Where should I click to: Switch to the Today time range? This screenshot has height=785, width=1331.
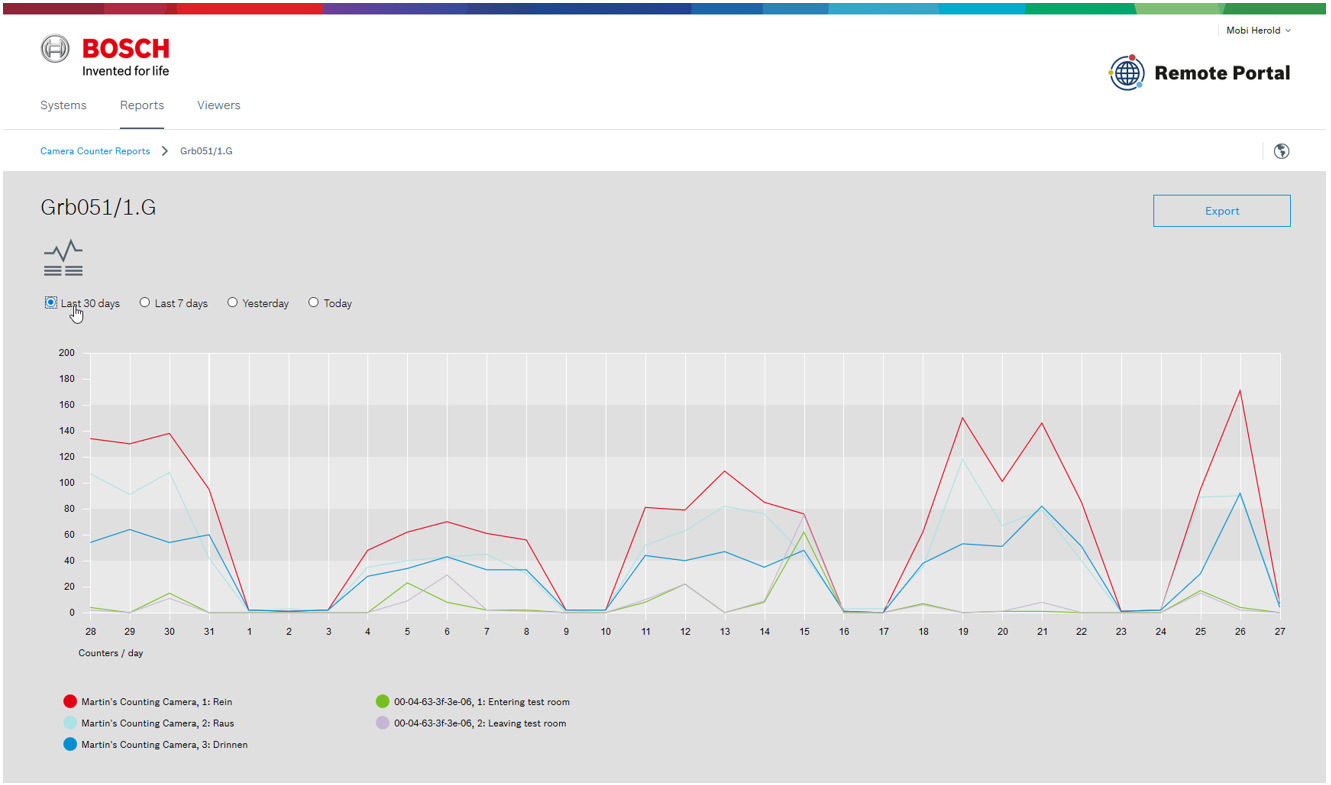[313, 303]
